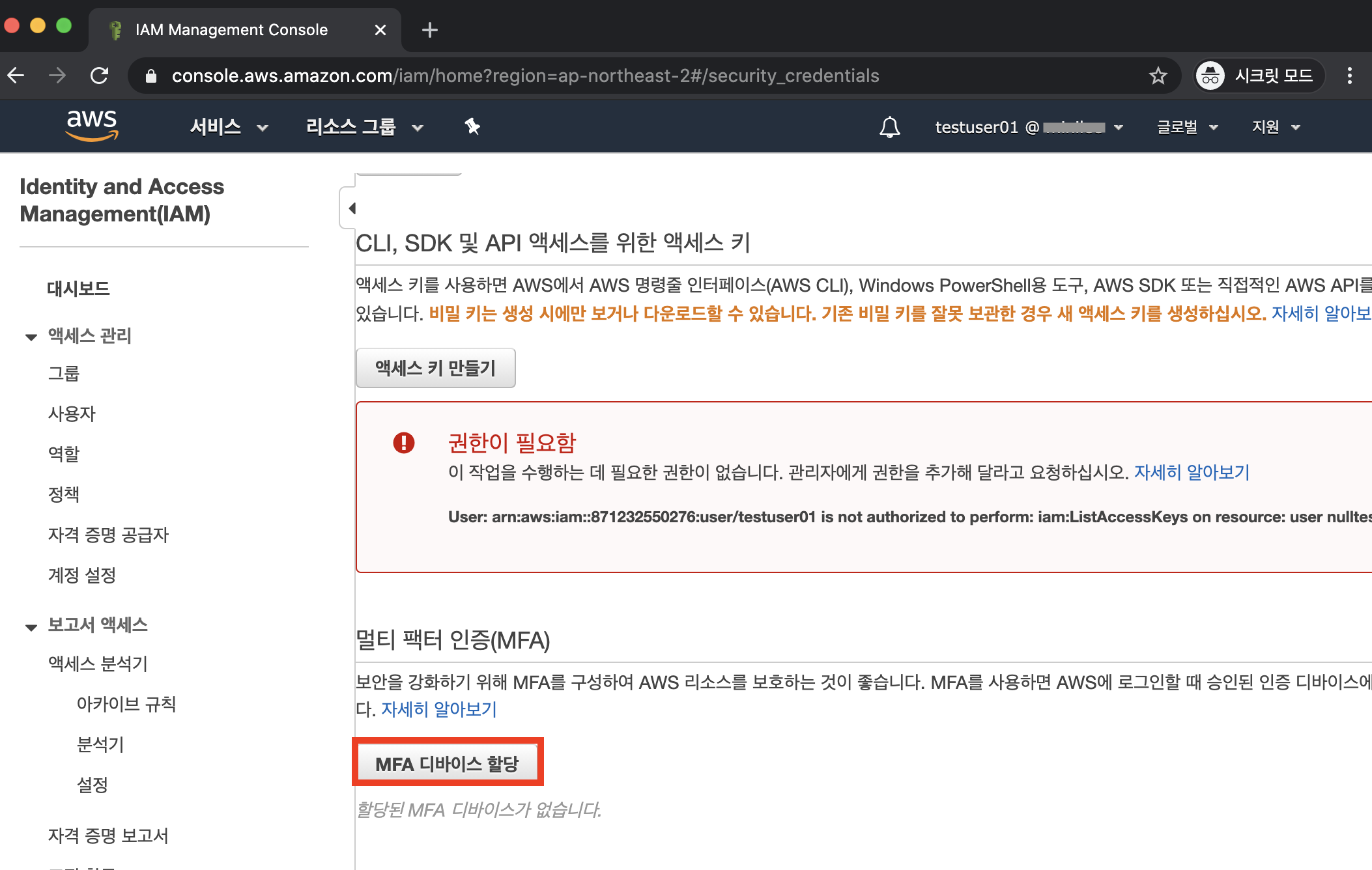1372x870 pixels.
Task: Select 사용자 in the sidebar
Action: (72, 414)
